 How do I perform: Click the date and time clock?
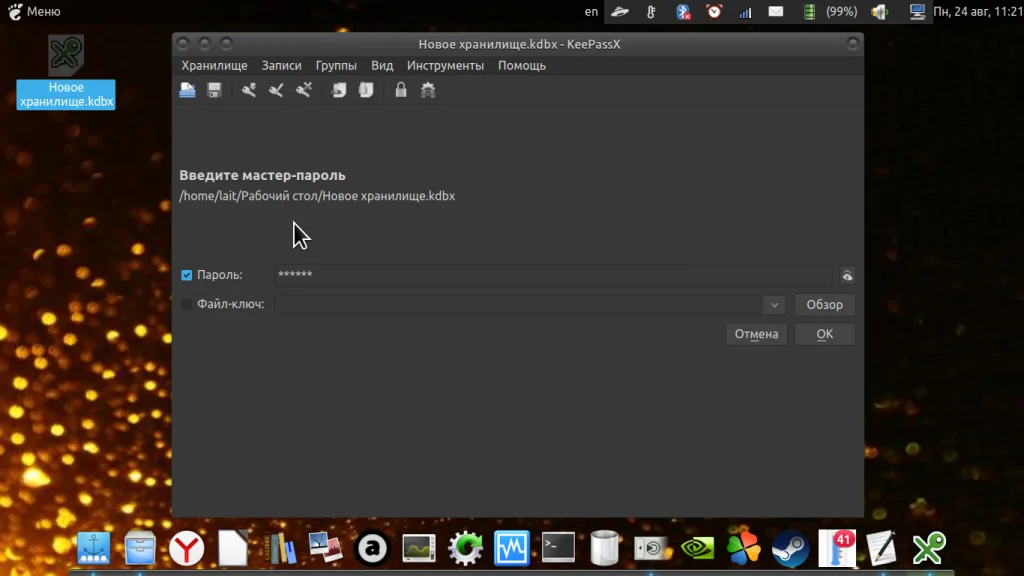pyautogui.click(x=978, y=11)
